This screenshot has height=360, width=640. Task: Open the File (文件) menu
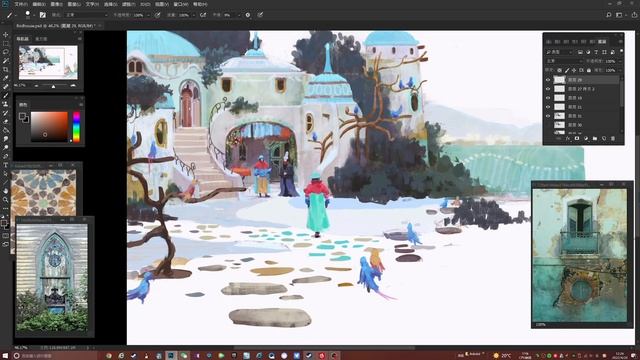pos(21,4)
